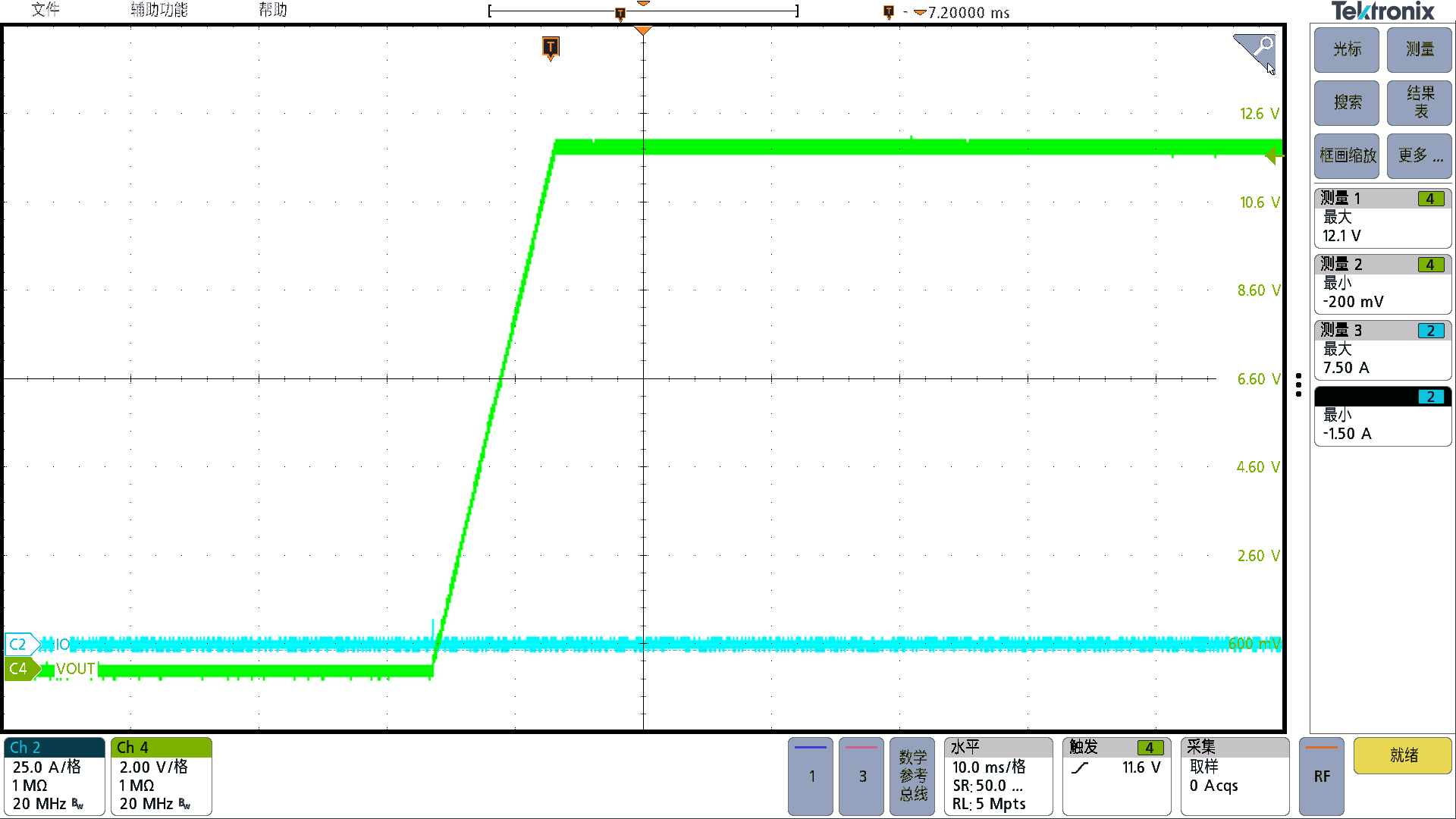Screen dimensions: 1456x819
Task: Select the orange trigger position T marker
Action: (551, 47)
